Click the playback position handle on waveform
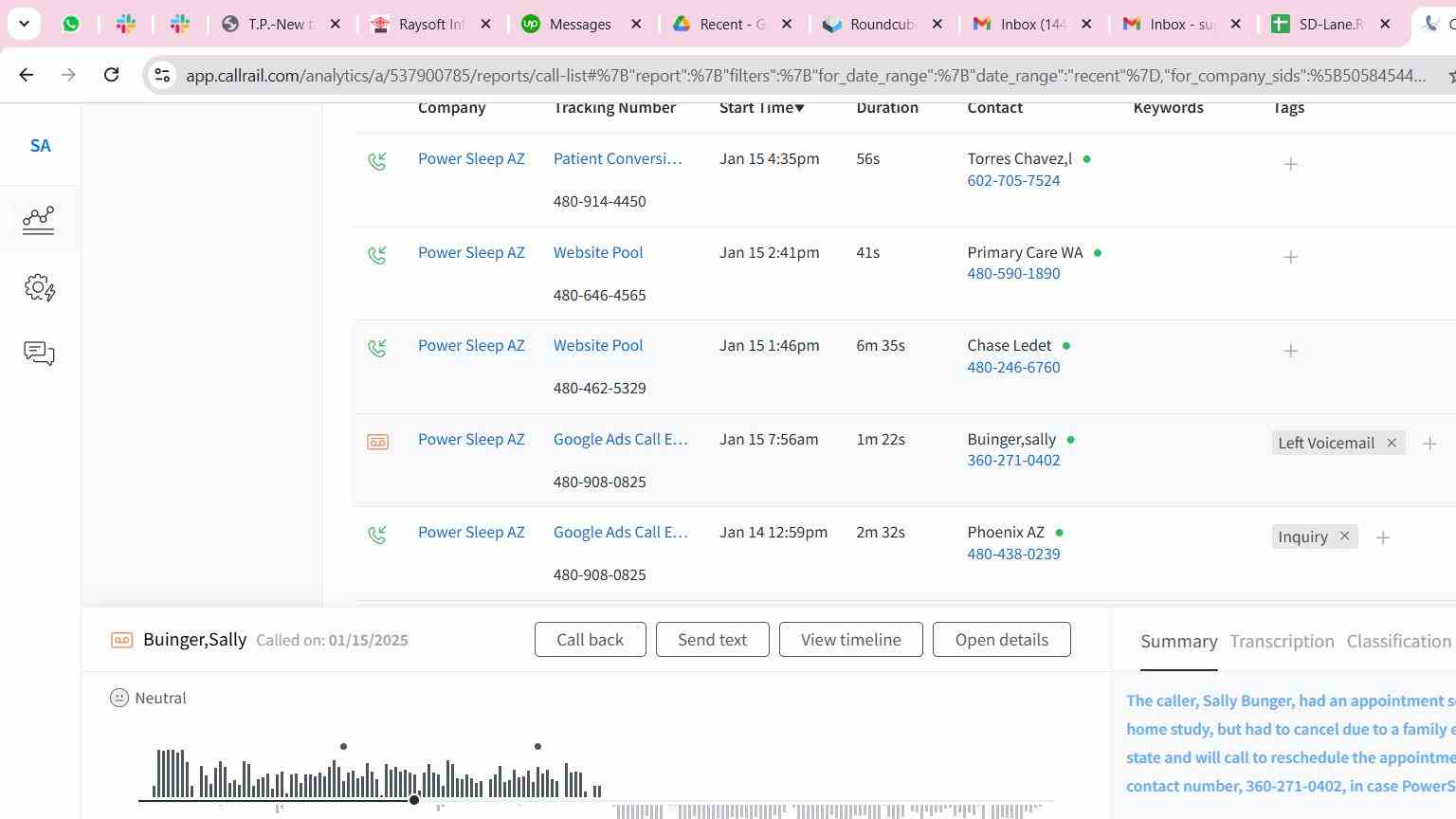Image resolution: width=1456 pixels, height=819 pixels. coord(414,800)
